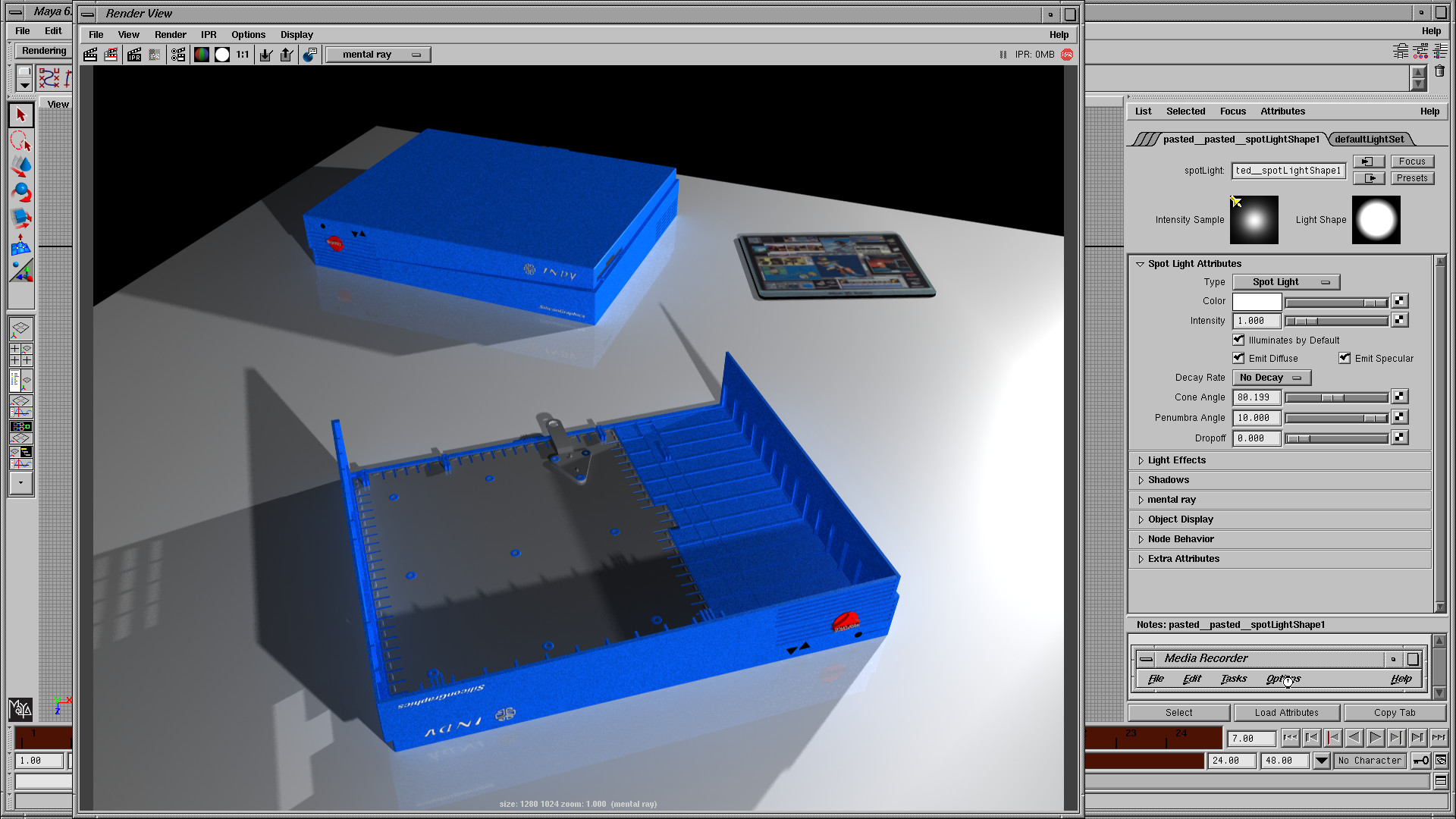
Task: Click the Keep Image down-arrow icon
Action: [x=266, y=55]
